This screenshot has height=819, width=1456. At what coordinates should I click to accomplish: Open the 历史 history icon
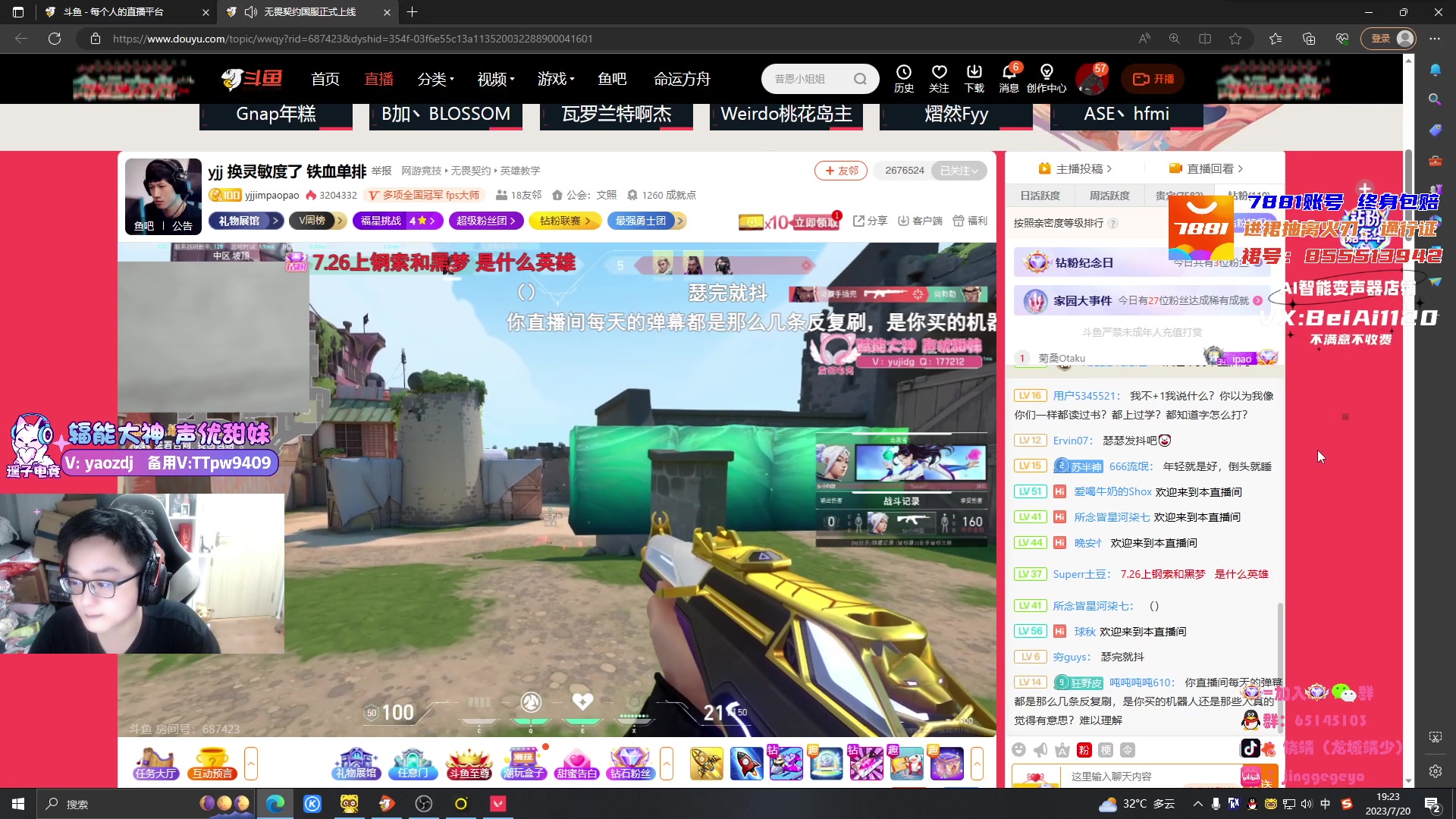[x=903, y=78]
